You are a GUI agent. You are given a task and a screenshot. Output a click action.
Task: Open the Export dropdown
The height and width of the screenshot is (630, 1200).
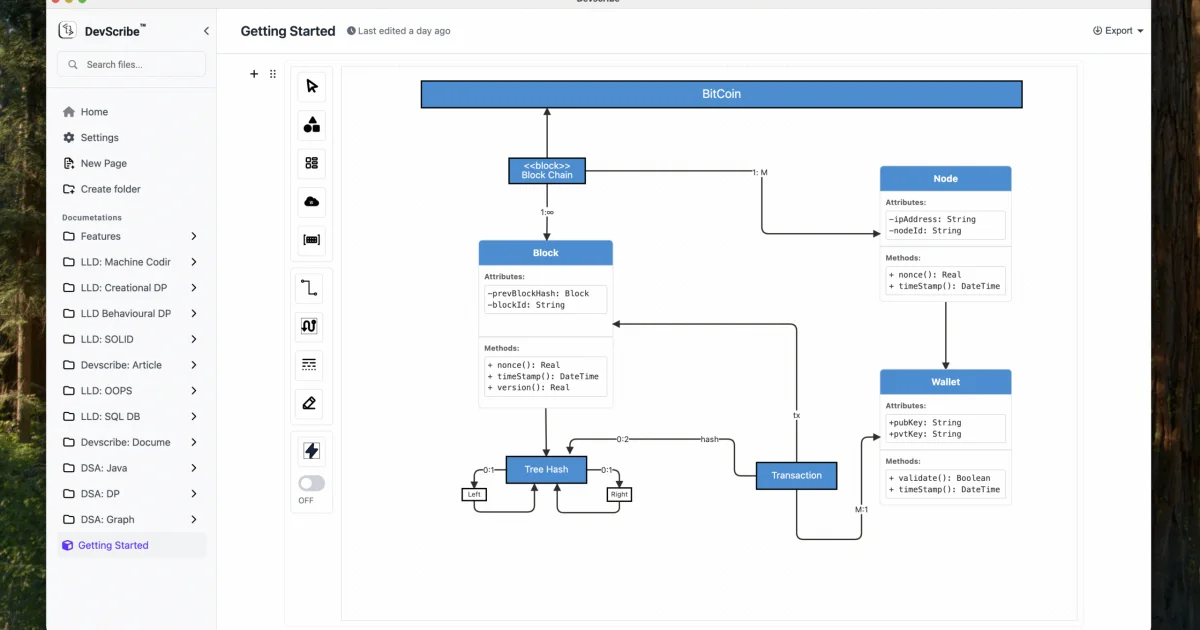(x=1118, y=31)
